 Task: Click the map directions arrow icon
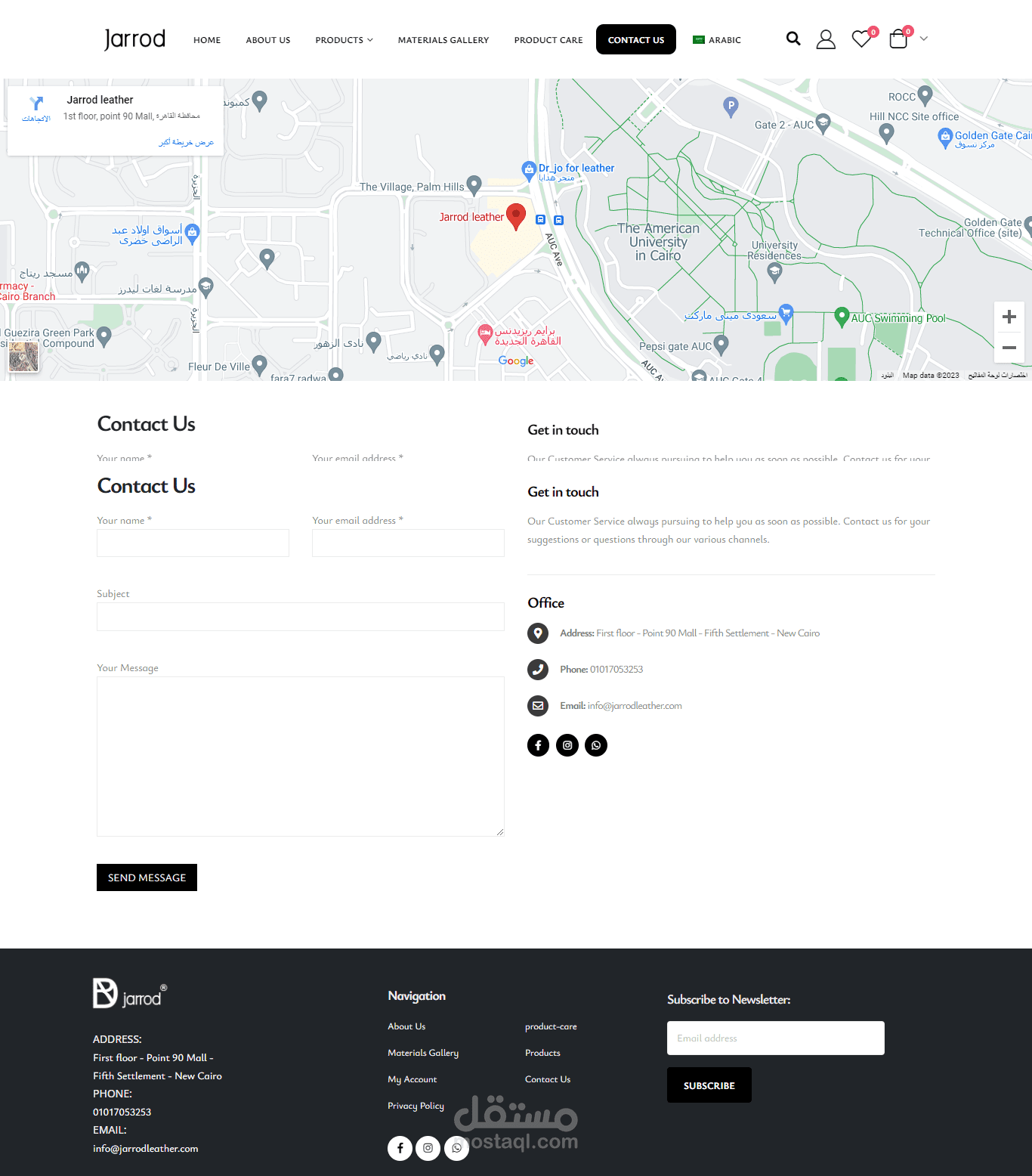36,104
